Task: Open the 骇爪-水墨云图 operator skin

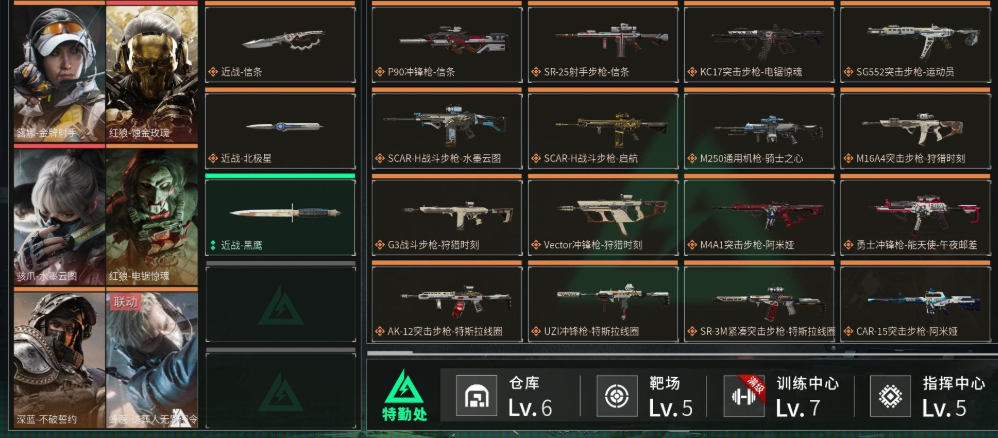Action: pyautogui.click(x=59, y=216)
